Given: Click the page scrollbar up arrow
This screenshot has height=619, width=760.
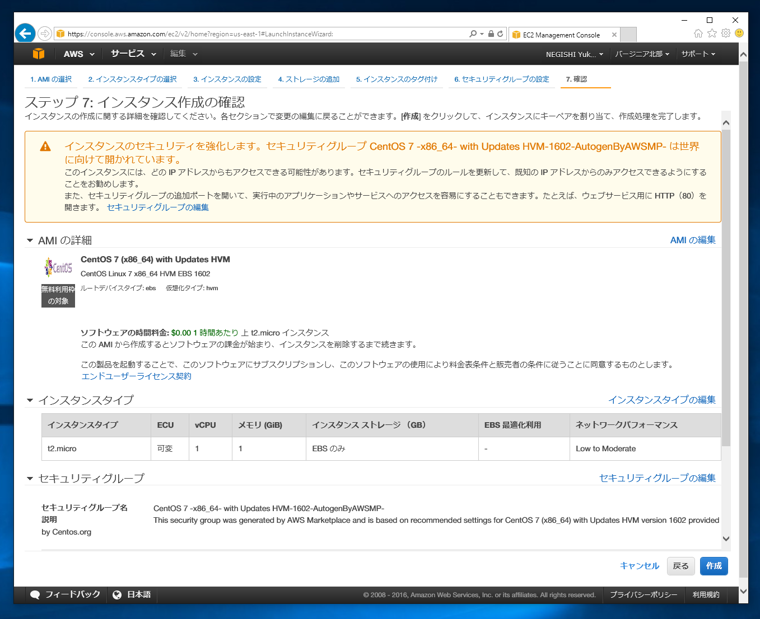Looking at the screenshot, I should point(744,55).
